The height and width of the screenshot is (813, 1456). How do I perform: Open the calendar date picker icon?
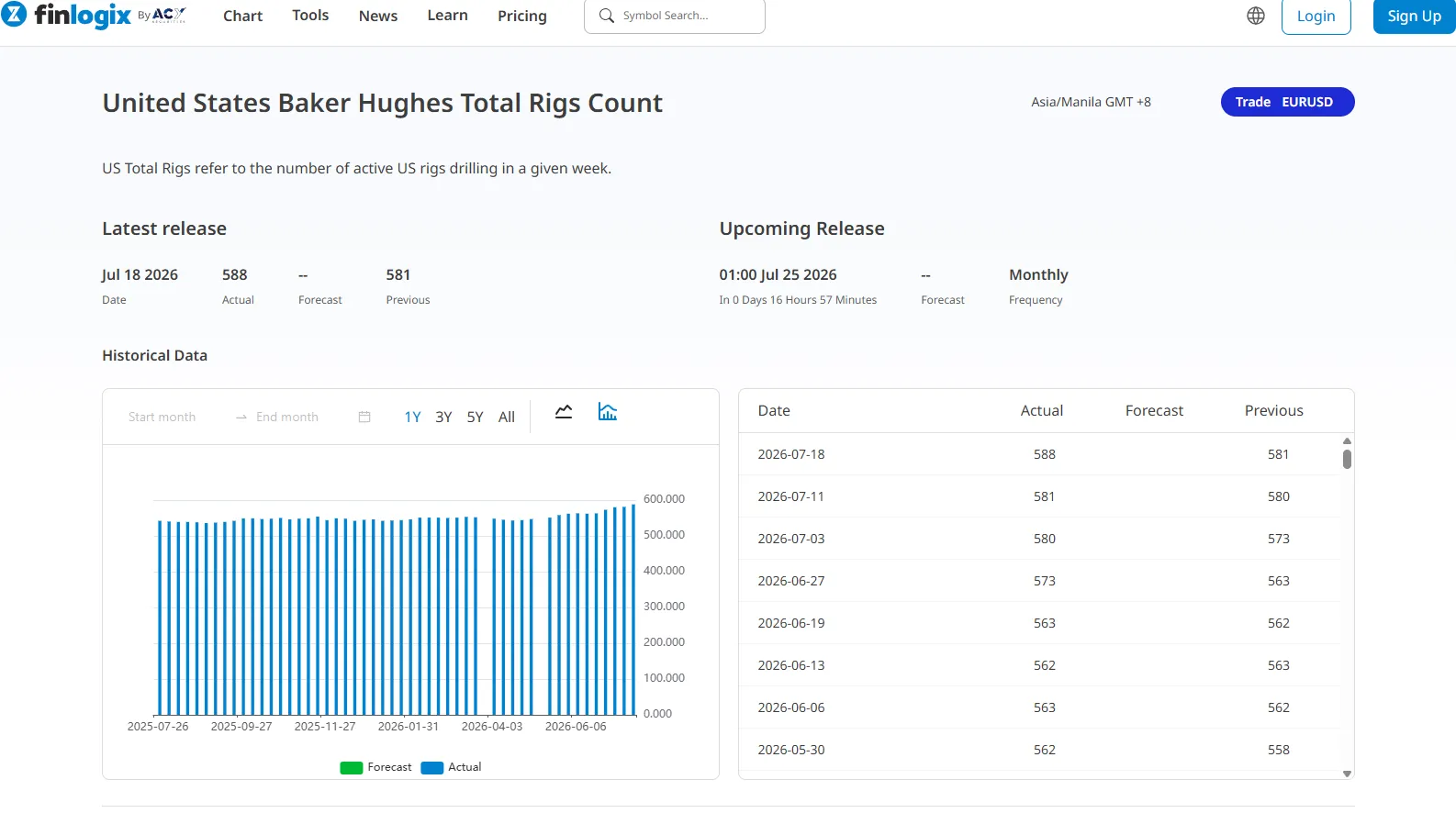coord(364,417)
